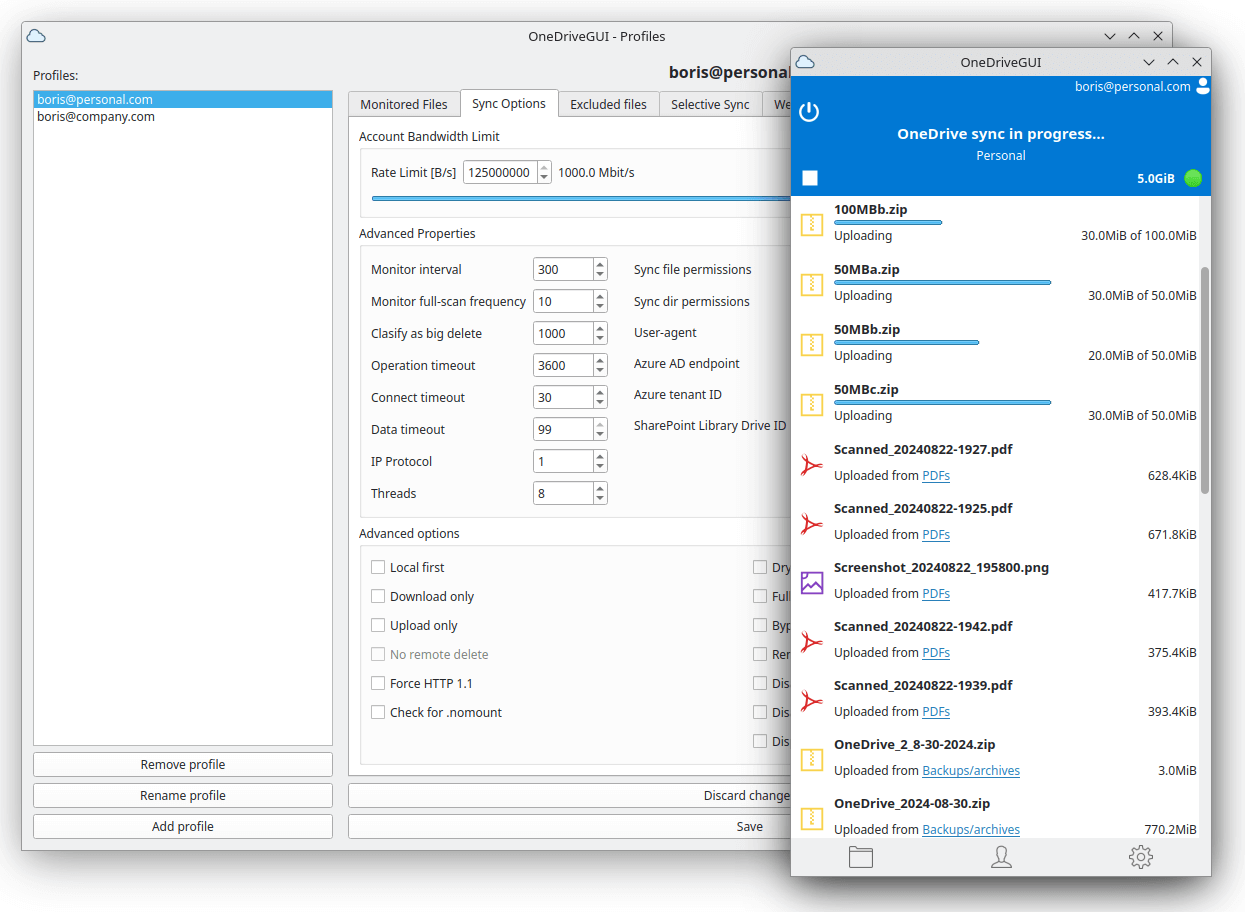Click the Add profile button
The width and height of the screenshot is (1245, 912).
coord(183,826)
